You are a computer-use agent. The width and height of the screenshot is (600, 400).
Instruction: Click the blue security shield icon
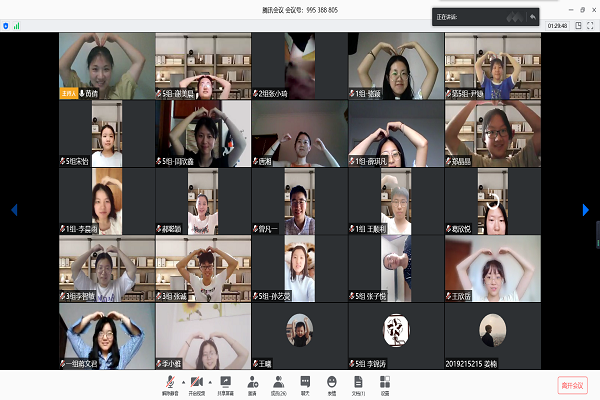[x=7, y=25]
